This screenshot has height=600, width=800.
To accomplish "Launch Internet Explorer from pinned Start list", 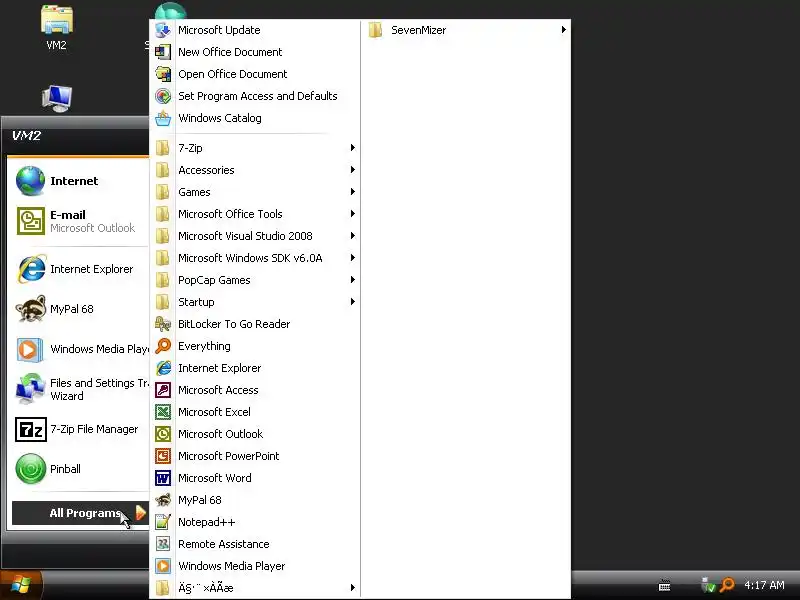I will (81, 269).
